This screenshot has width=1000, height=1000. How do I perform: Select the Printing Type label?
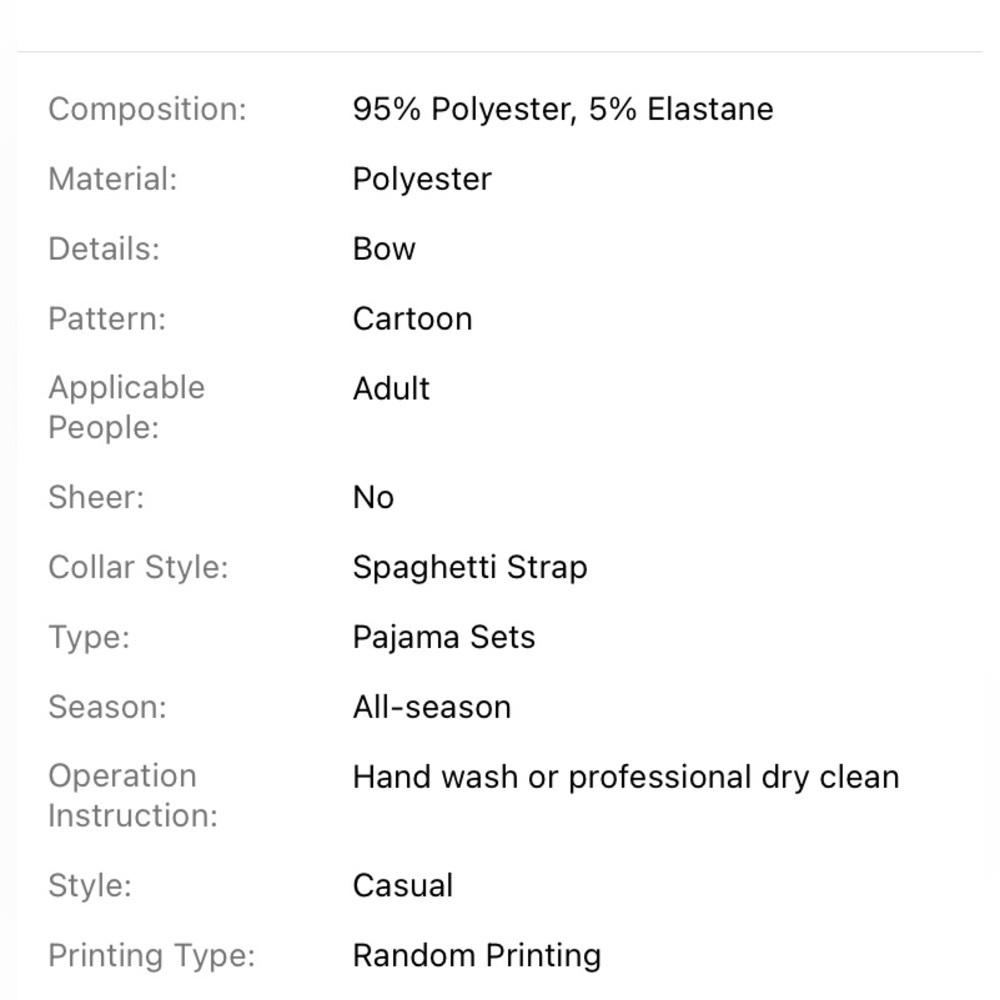[x=152, y=956]
